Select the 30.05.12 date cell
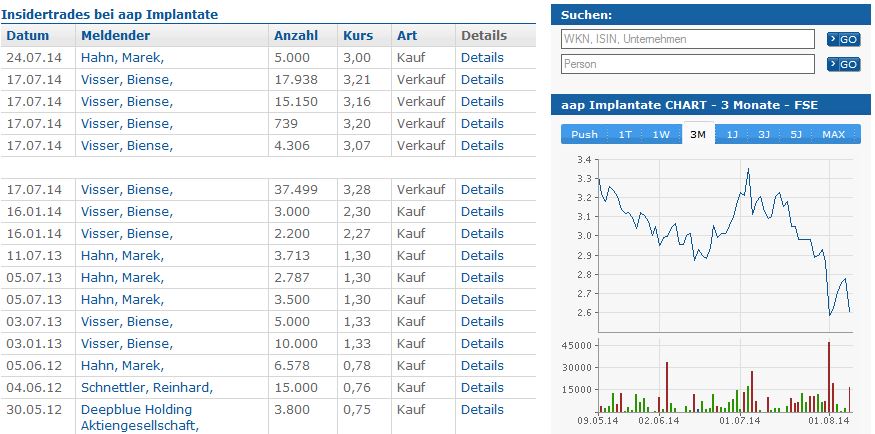The image size is (875, 434). 34,410
